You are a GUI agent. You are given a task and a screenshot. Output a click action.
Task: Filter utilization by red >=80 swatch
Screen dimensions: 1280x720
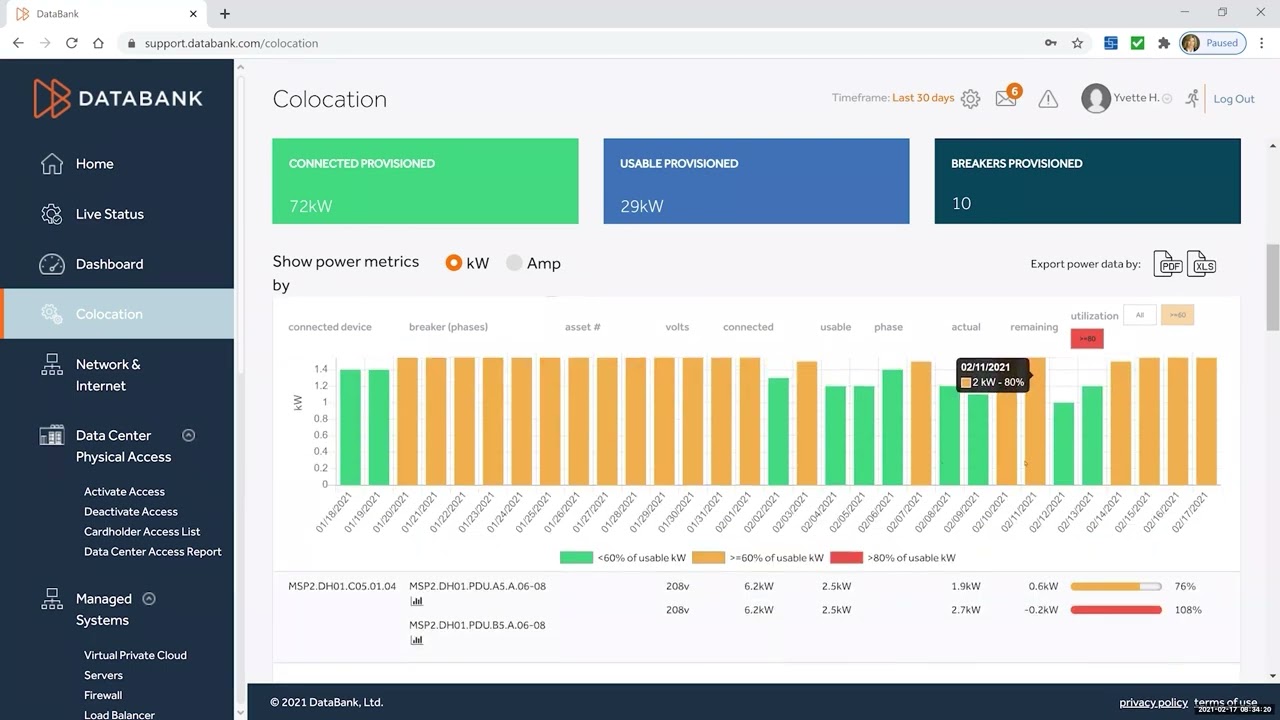(x=1087, y=338)
